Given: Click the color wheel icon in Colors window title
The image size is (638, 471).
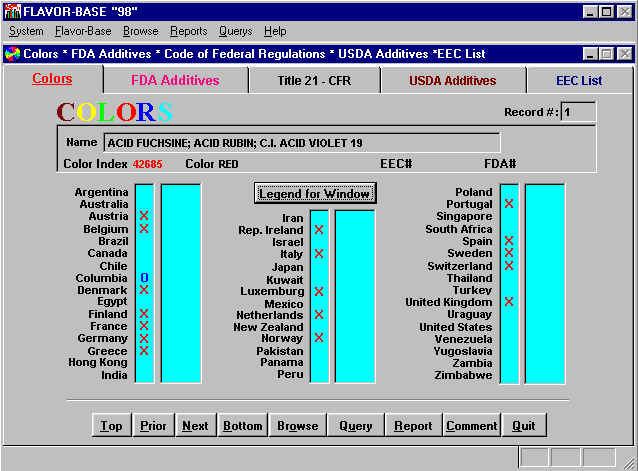Looking at the screenshot, I should click(12, 54).
